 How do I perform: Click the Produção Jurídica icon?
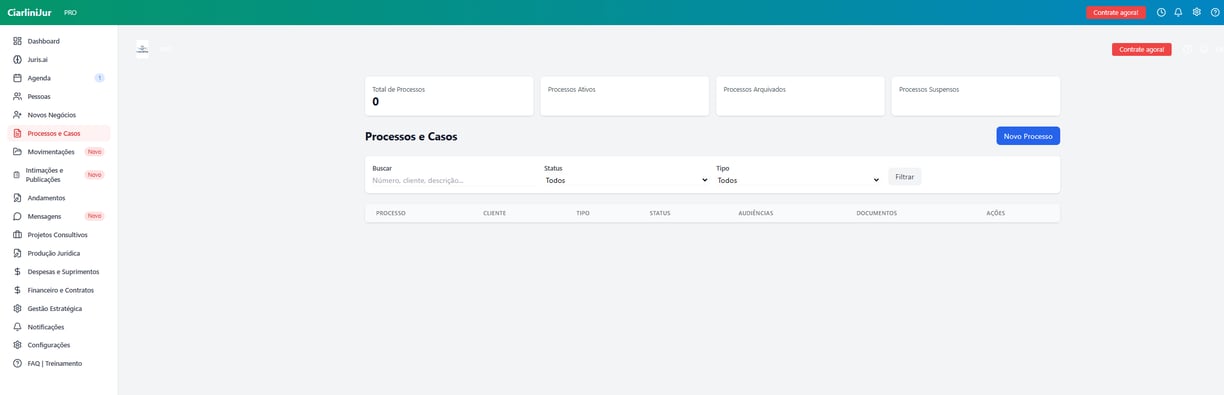[x=17, y=253]
